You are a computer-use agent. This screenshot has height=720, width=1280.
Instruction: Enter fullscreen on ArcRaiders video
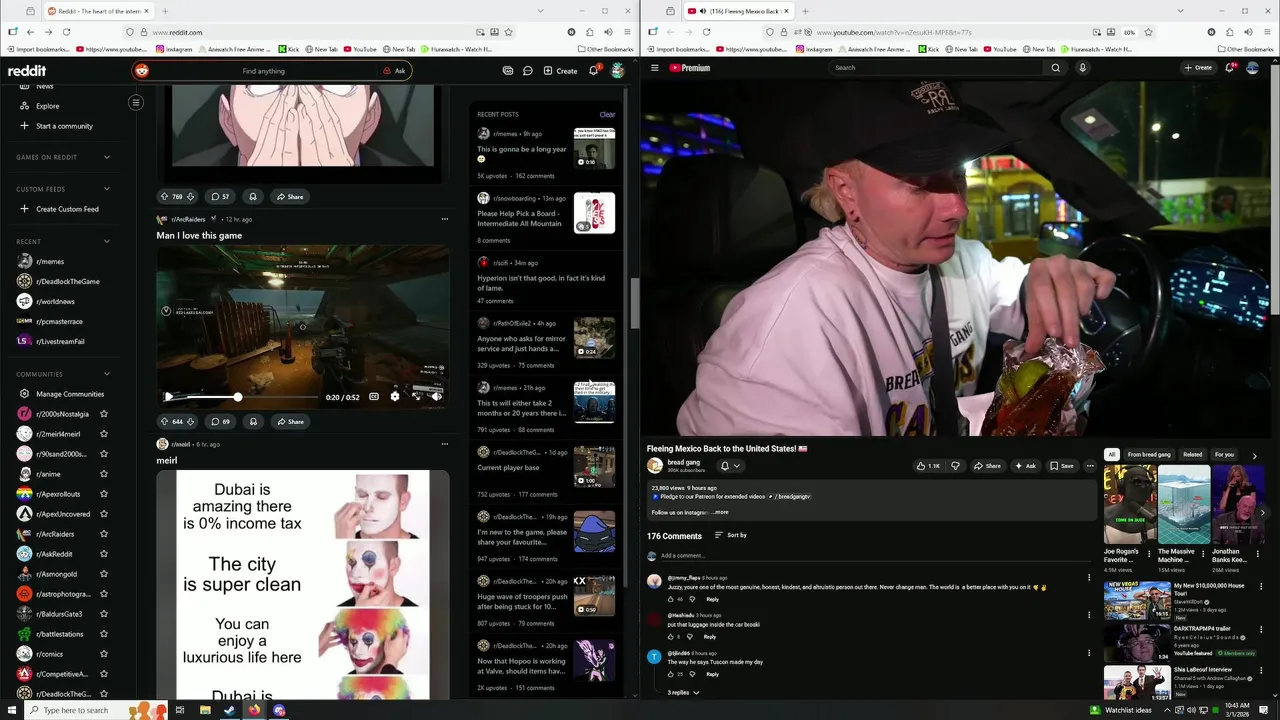(x=416, y=397)
